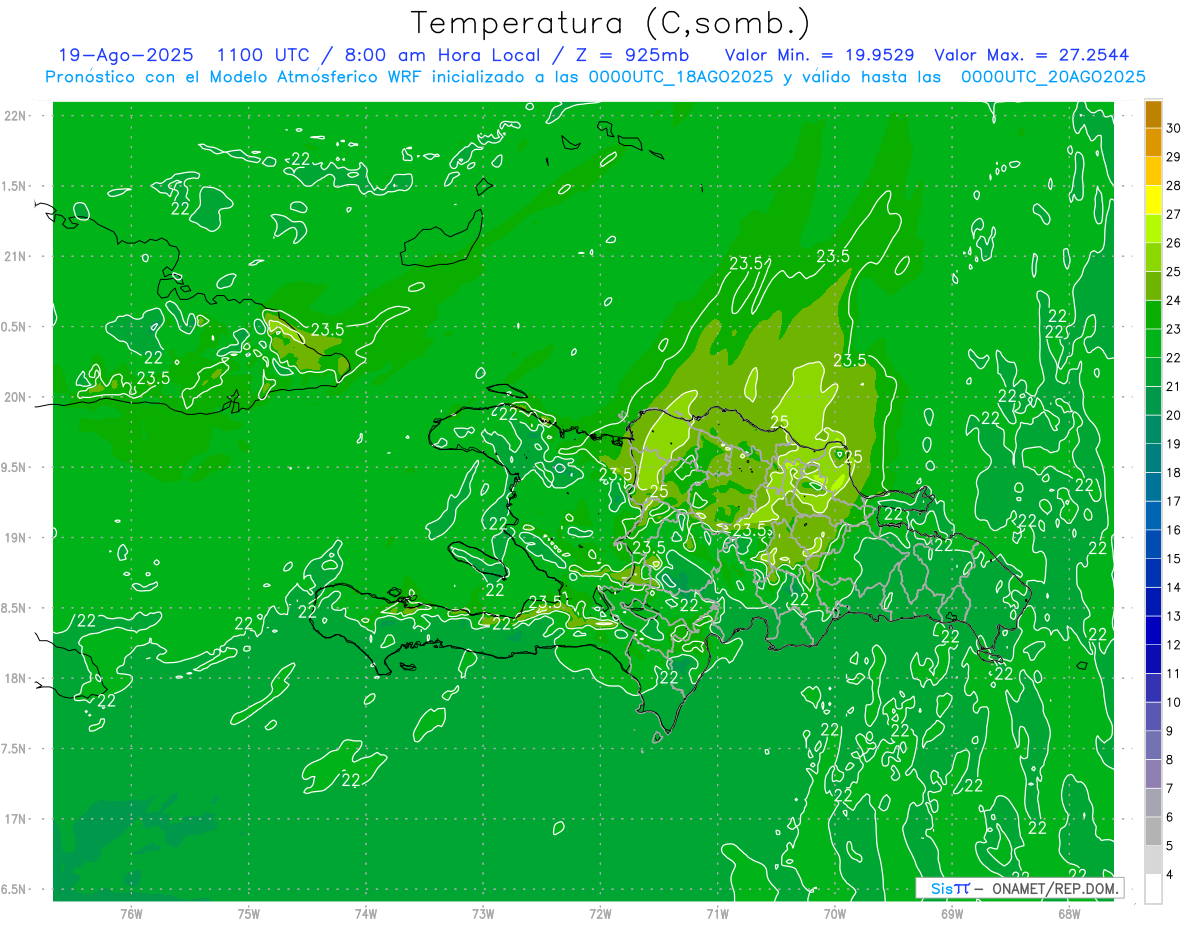Click the purple swatch between 7 and 8

tap(1153, 774)
